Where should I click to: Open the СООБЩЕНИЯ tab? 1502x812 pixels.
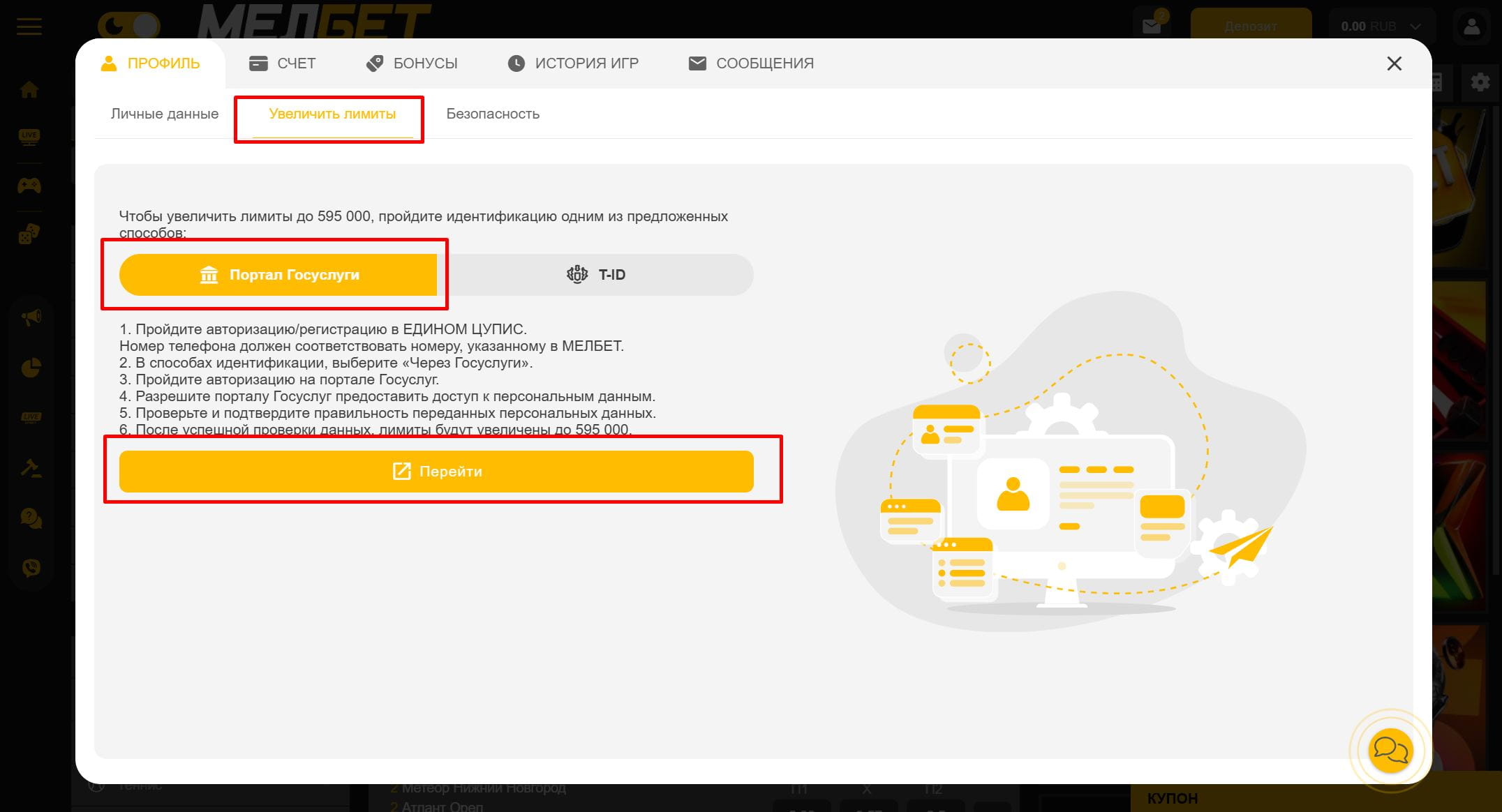point(751,63)
